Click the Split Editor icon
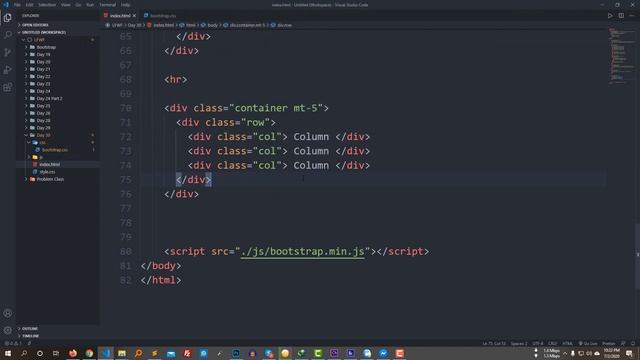 click(621, 16)
